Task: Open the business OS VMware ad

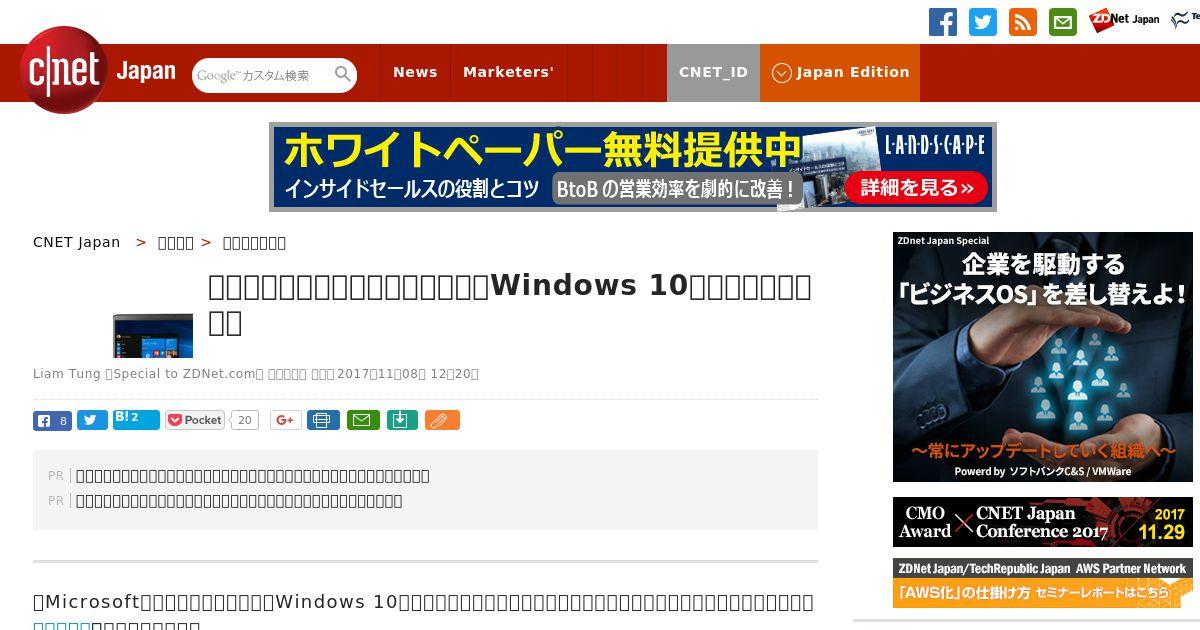Action: [1043, 357]
